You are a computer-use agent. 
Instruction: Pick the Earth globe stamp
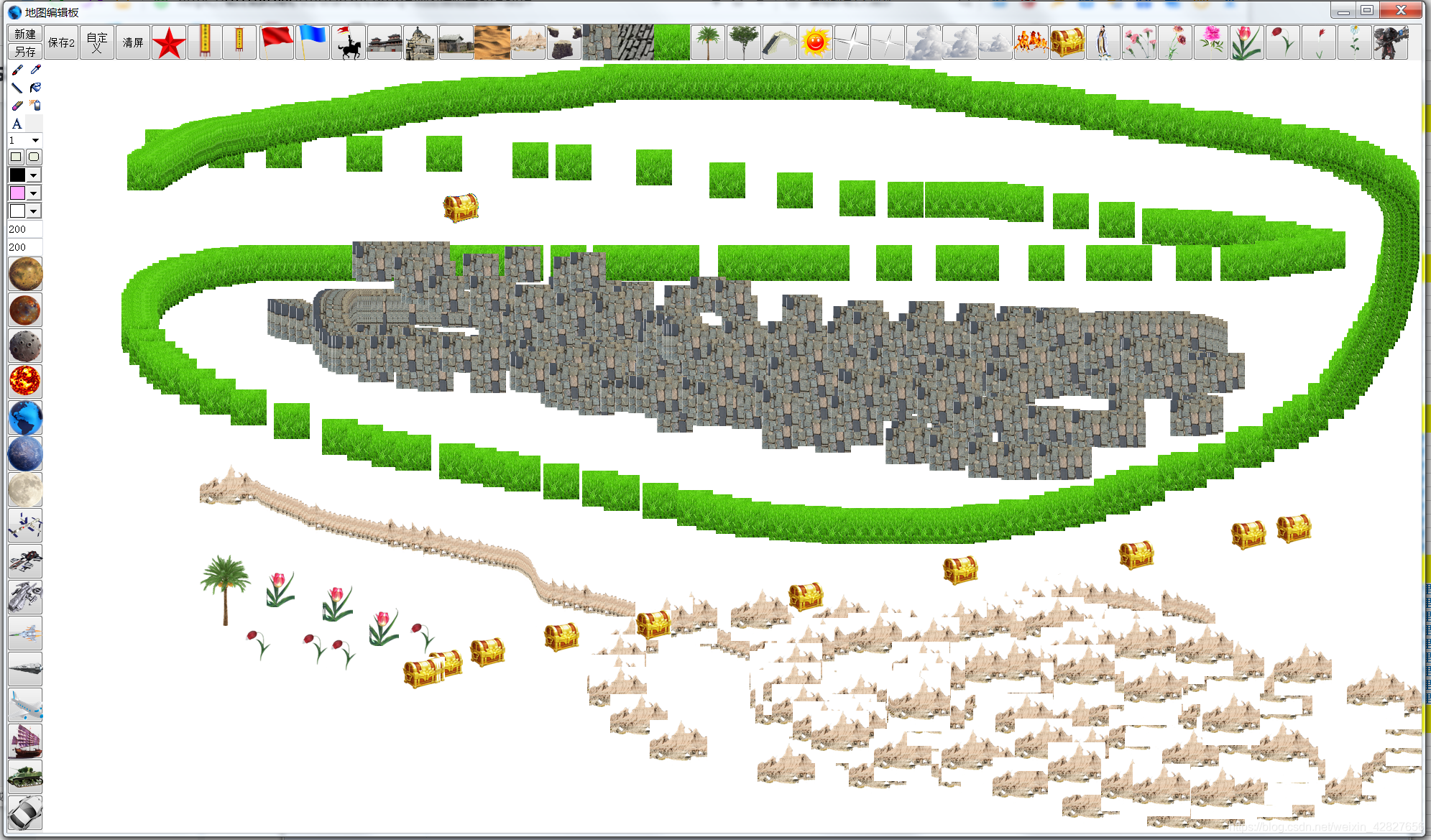tap(25, 418)
